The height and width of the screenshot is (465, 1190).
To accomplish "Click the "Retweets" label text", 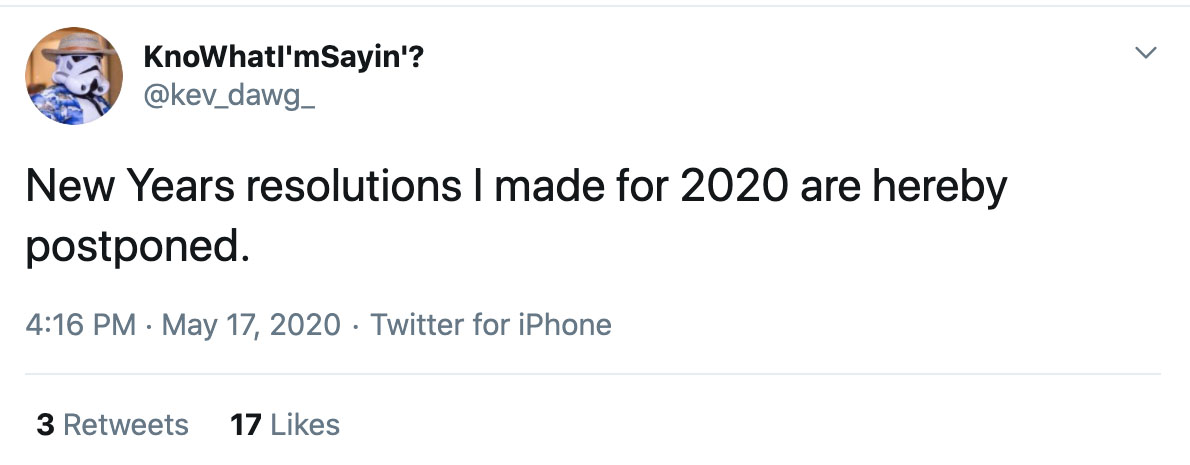I will [126, 425].
